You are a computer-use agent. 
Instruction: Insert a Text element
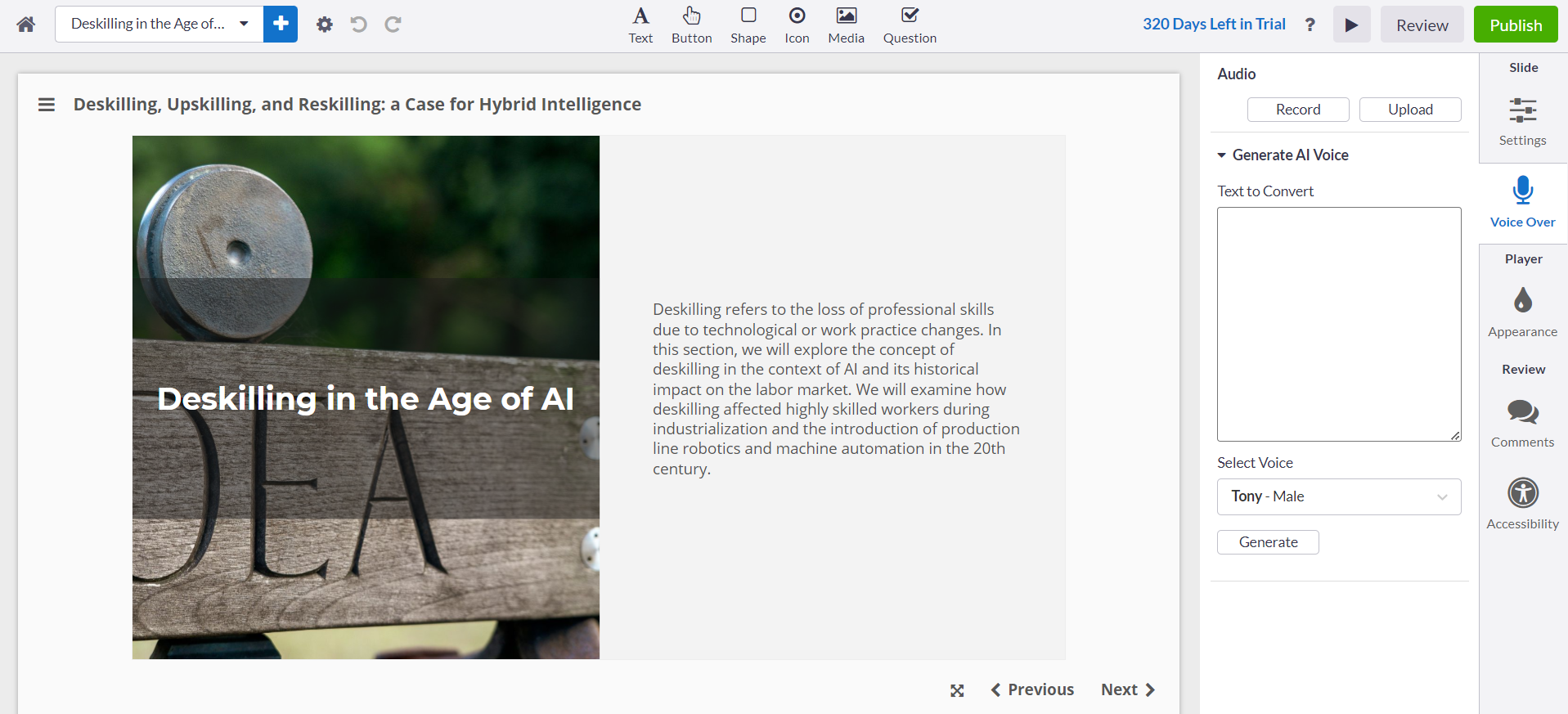(640, 25)
